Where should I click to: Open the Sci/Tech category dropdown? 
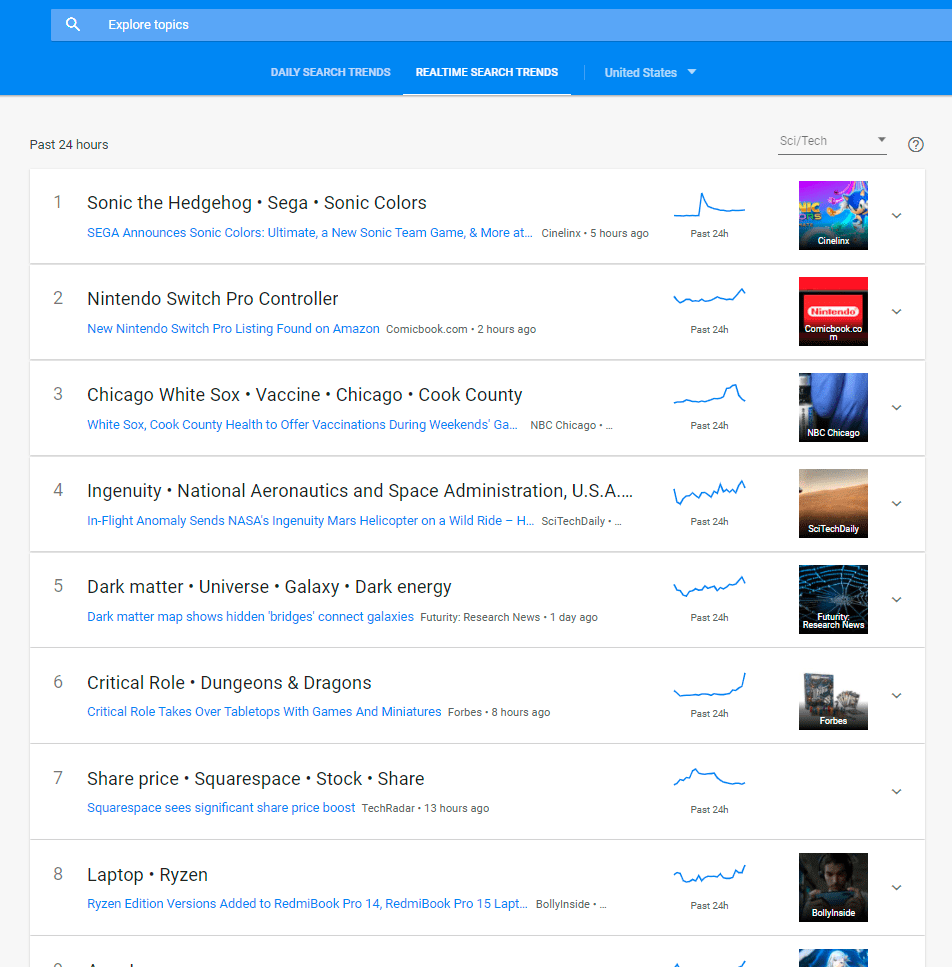coord(832,141)
